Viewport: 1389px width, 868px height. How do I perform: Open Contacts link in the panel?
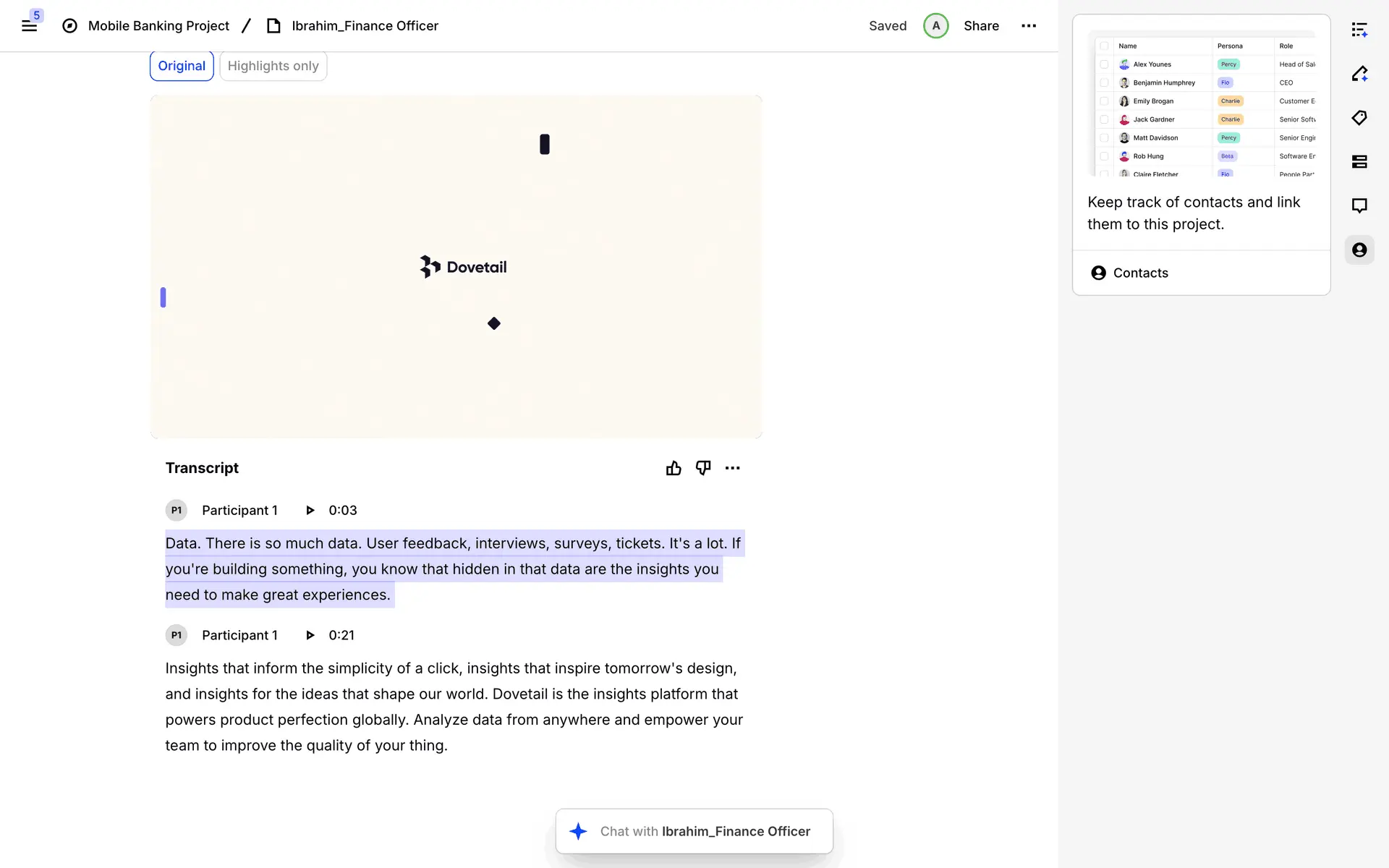point(1140,273)
